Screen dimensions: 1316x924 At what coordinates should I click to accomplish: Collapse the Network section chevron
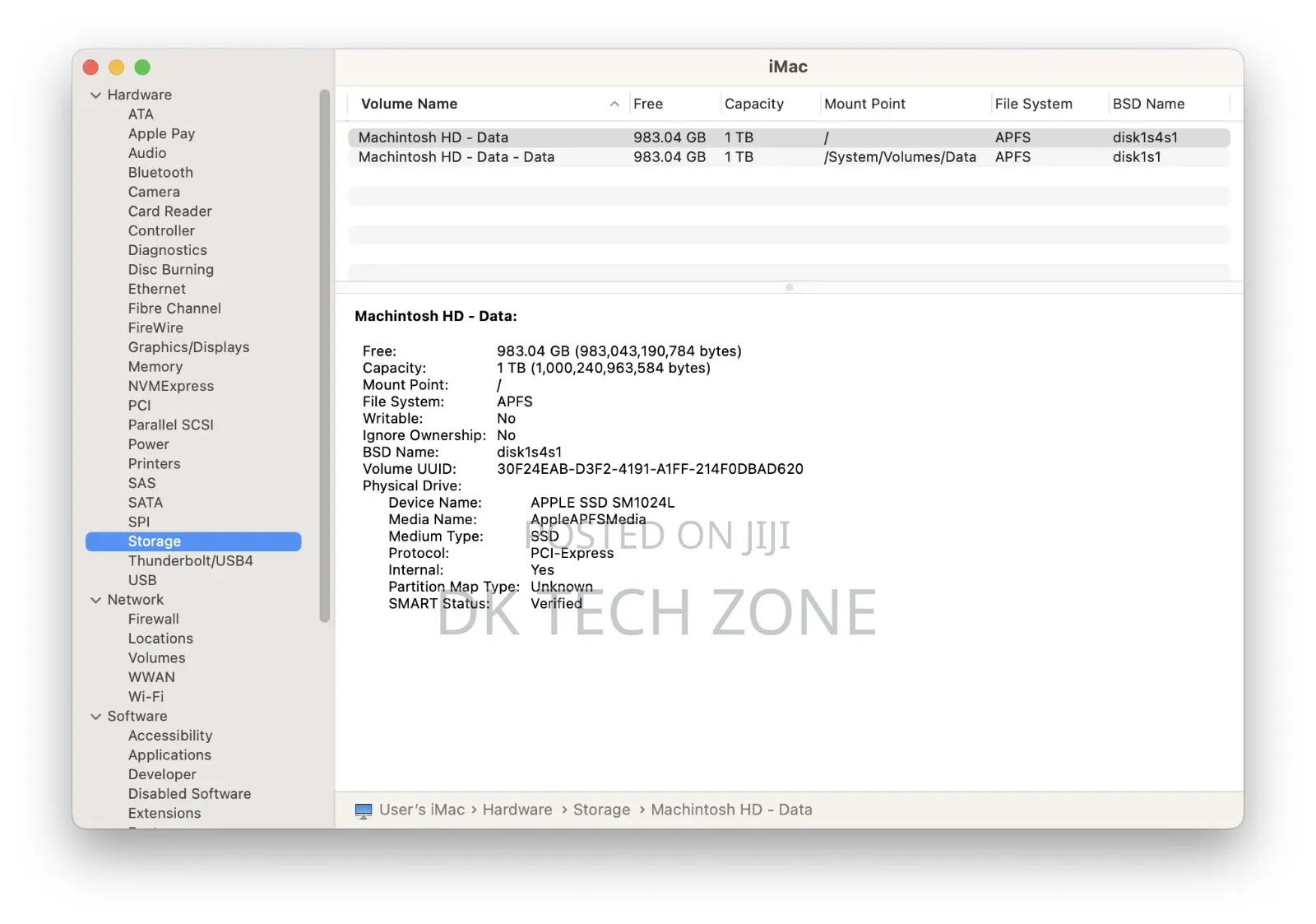coord(95,601)
